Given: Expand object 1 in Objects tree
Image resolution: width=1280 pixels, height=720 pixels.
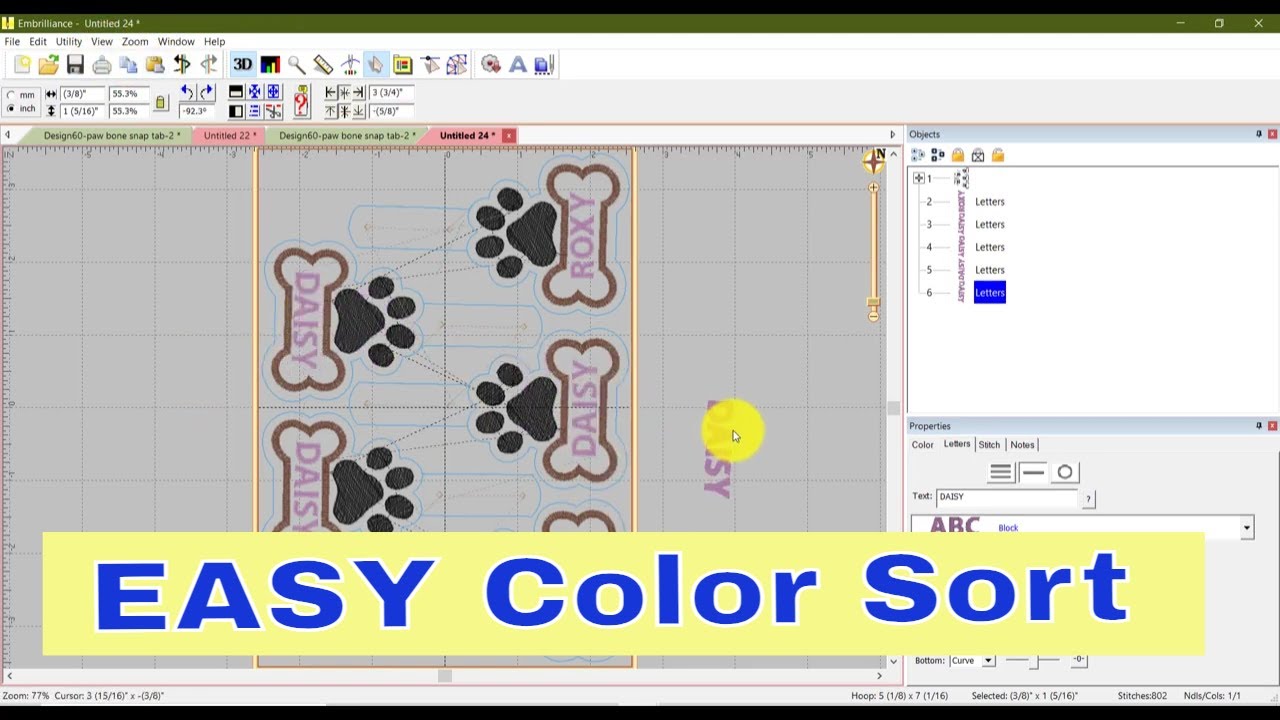Looking at the screenshot, I should click(918, 178).
